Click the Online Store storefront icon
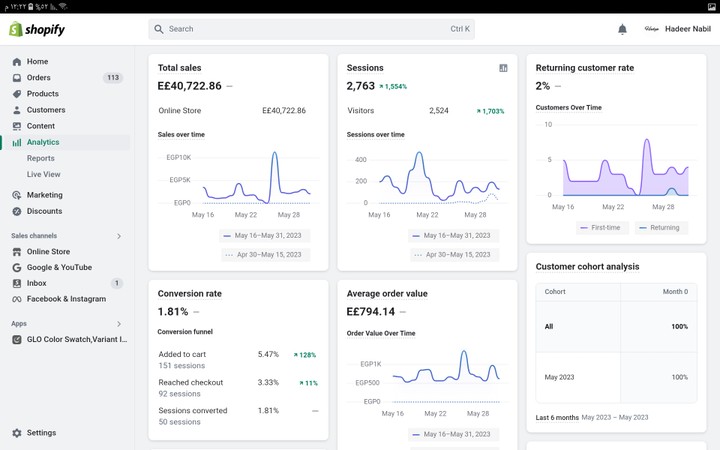This screenshot has width=720, height=450. tap(17, 252)
